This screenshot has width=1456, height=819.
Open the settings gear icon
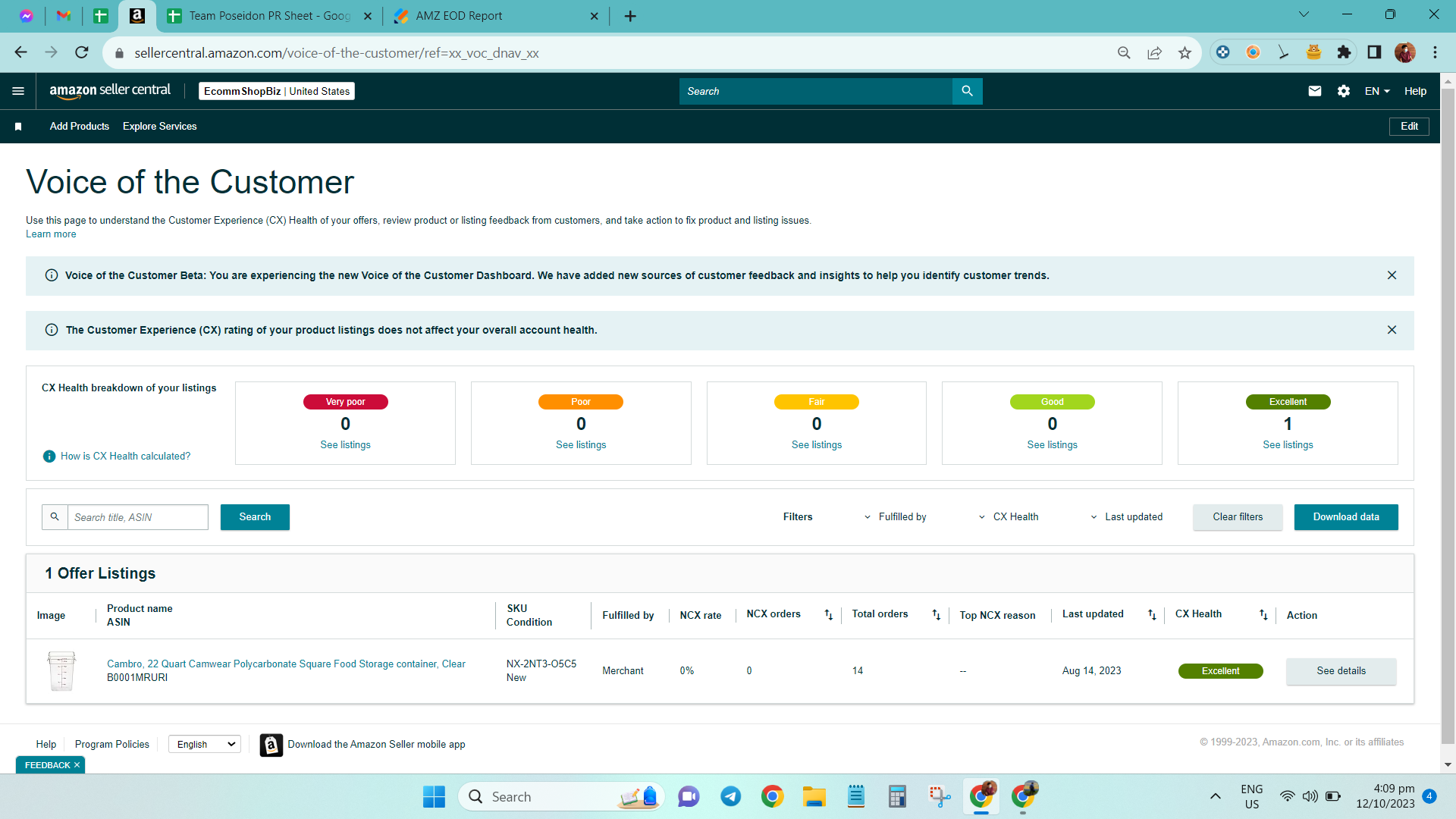point(1344,91)
